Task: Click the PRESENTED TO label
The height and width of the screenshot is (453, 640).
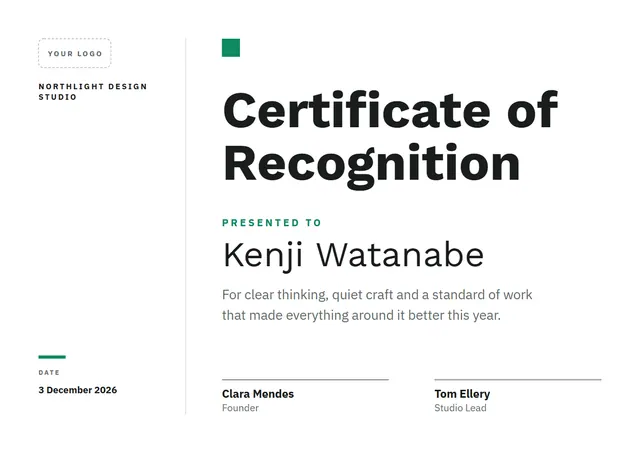Action: [x=272, y=223]
